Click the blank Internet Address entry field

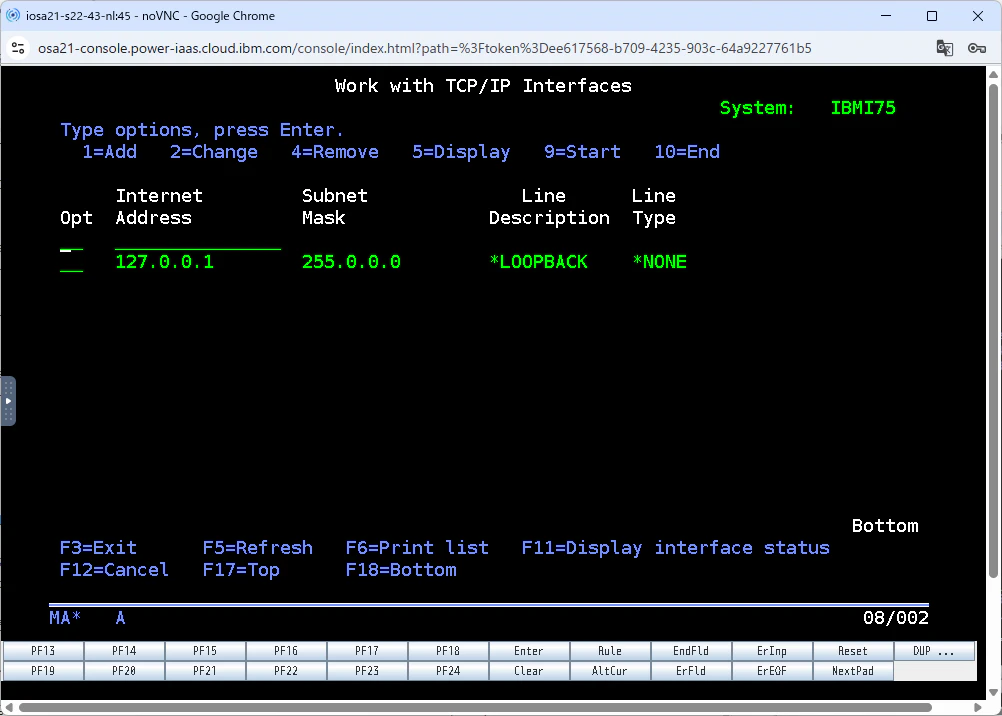coord(197,240)
